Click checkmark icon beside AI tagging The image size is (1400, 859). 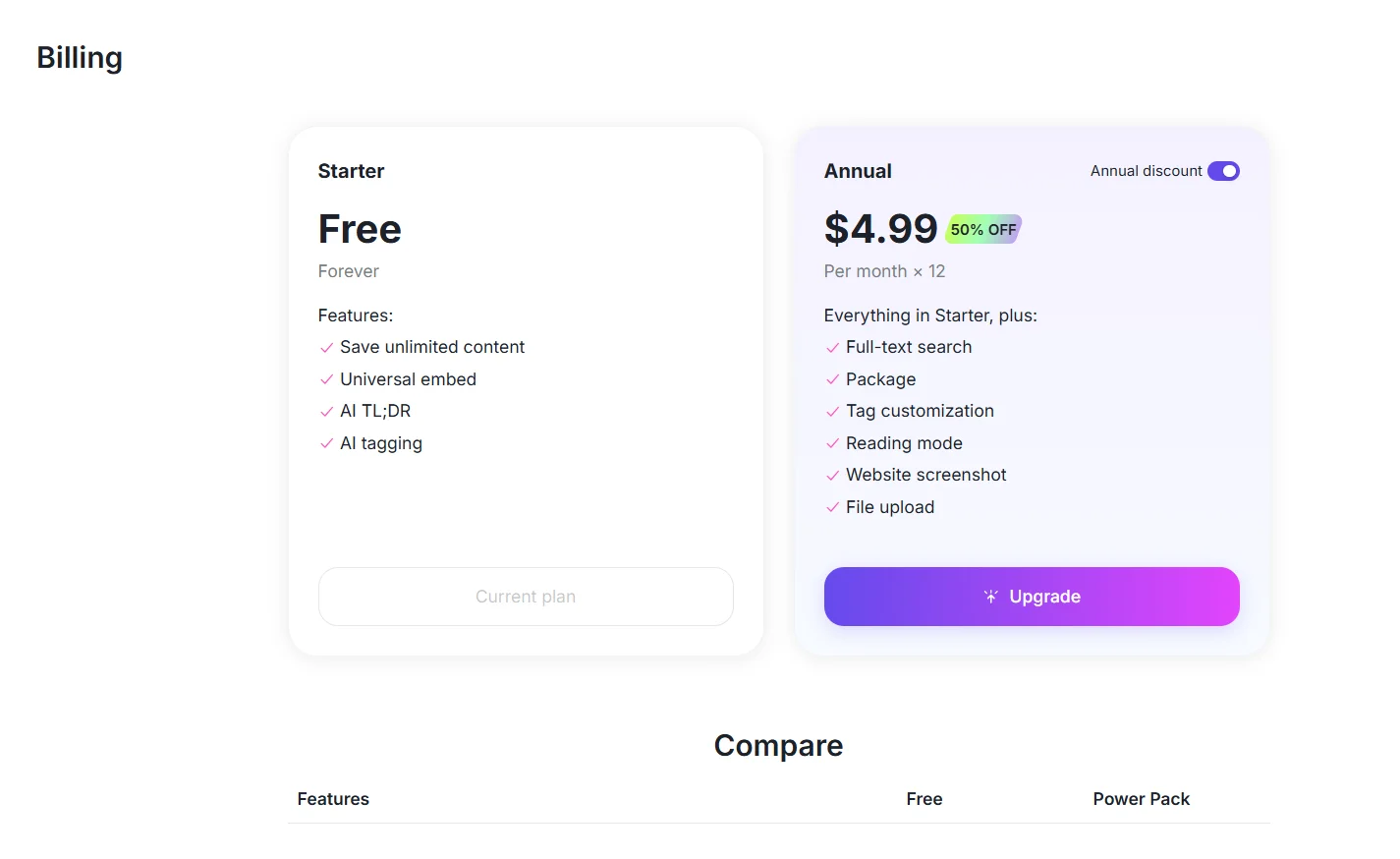pos(326,443)
